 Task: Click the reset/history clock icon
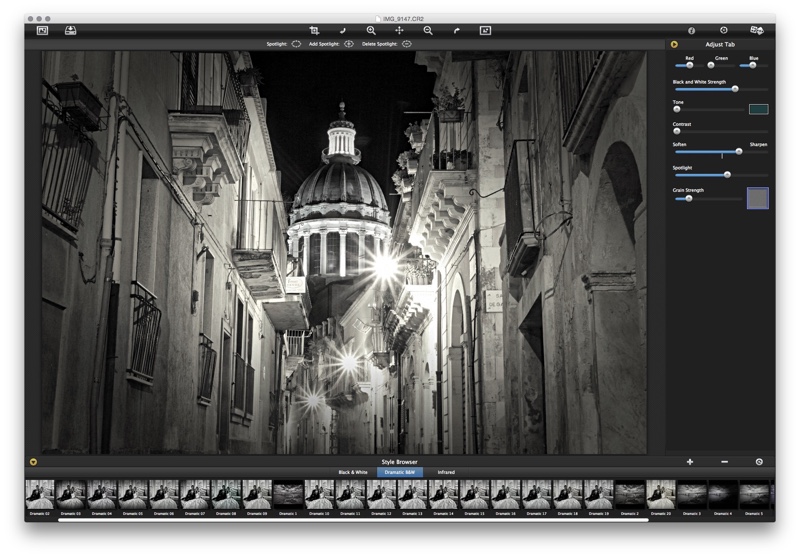723,31
